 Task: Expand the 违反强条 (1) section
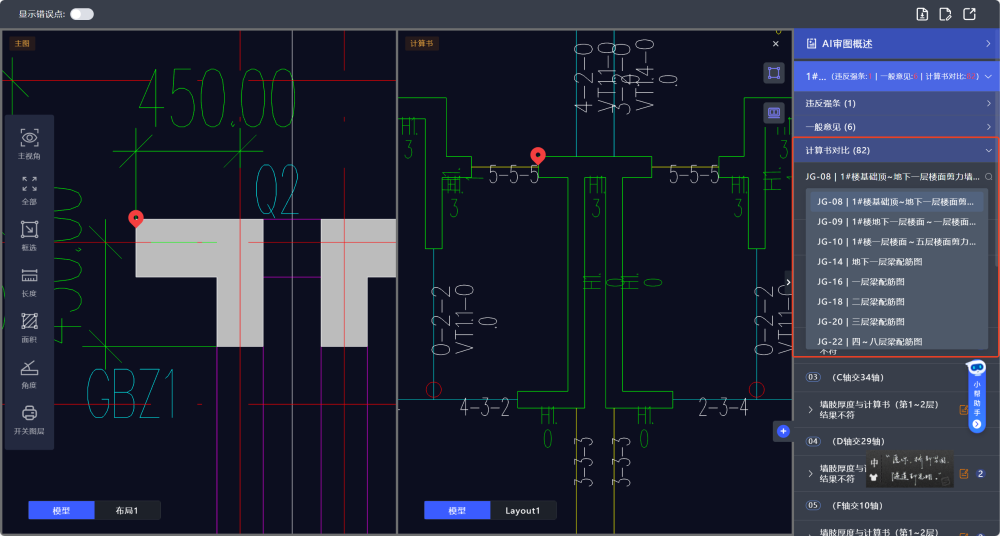coord(896,103)
